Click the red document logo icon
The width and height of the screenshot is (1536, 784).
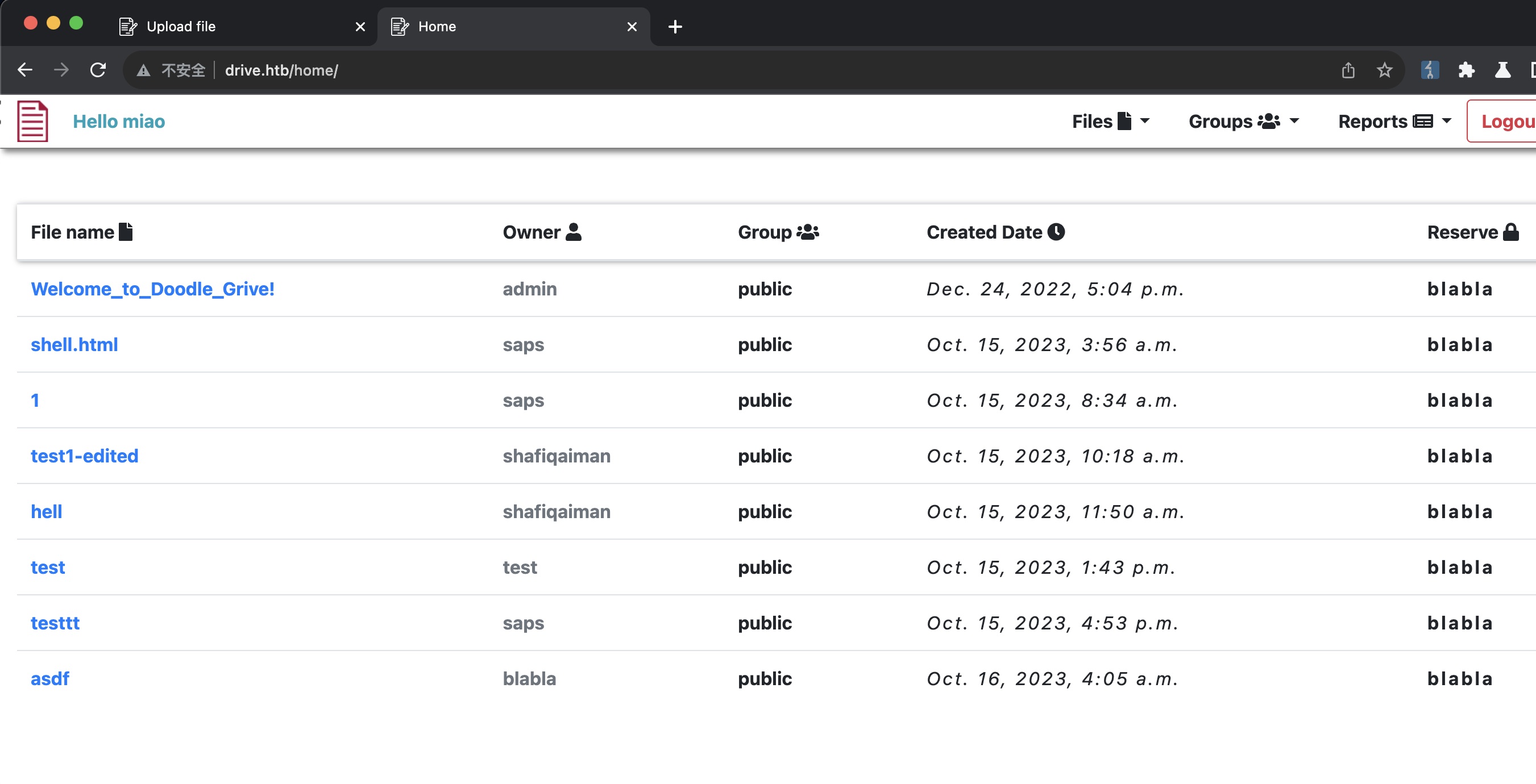32,122
